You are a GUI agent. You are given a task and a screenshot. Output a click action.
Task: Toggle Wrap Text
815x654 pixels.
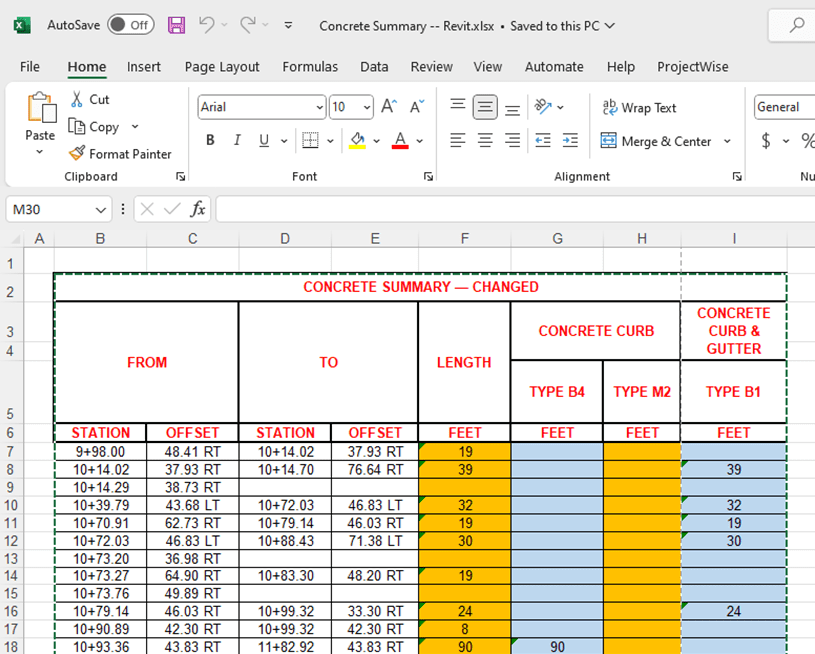click(x=639, y=108)
